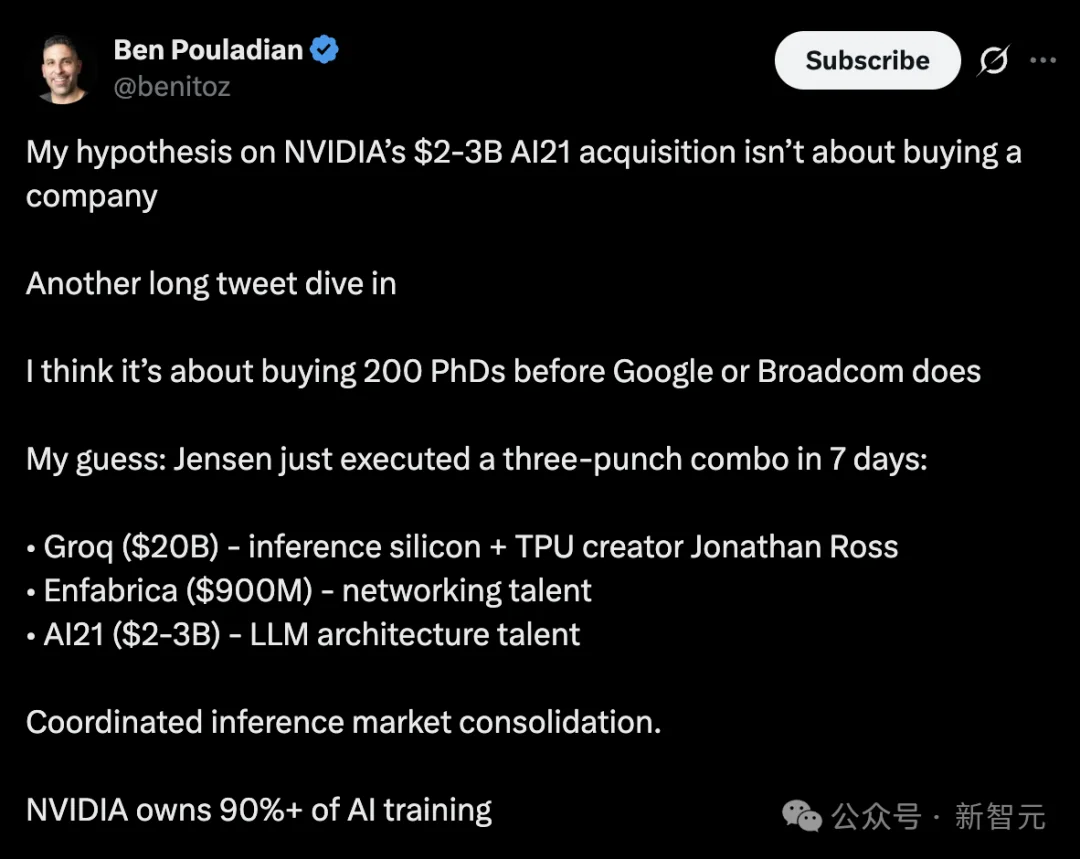Click the 公众号 watermark label
The height and width of the screenshot is (859, 1080).
pyautogui.click(x=876, y=816)
